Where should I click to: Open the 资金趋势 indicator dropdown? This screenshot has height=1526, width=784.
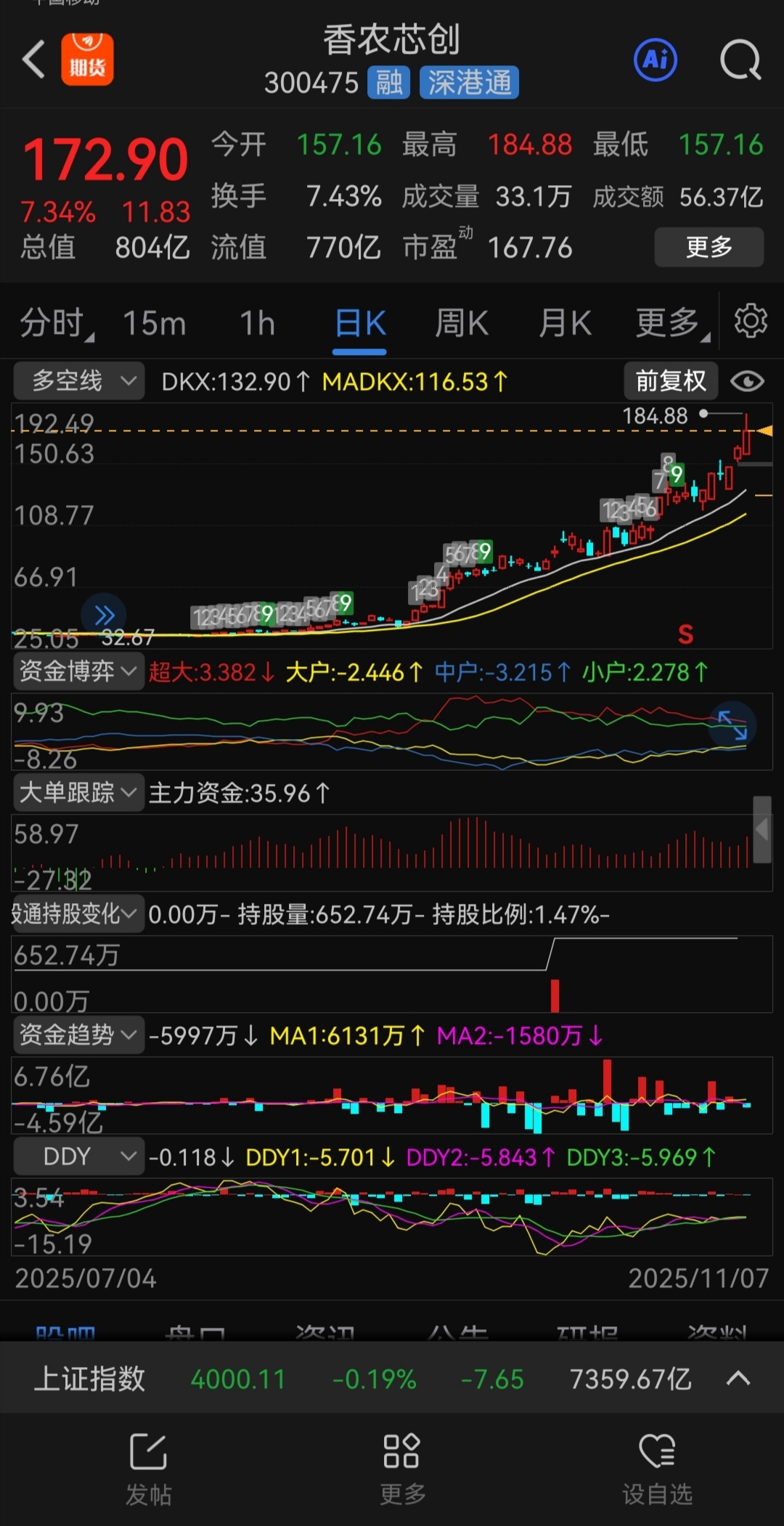[x=78, y=1035]
